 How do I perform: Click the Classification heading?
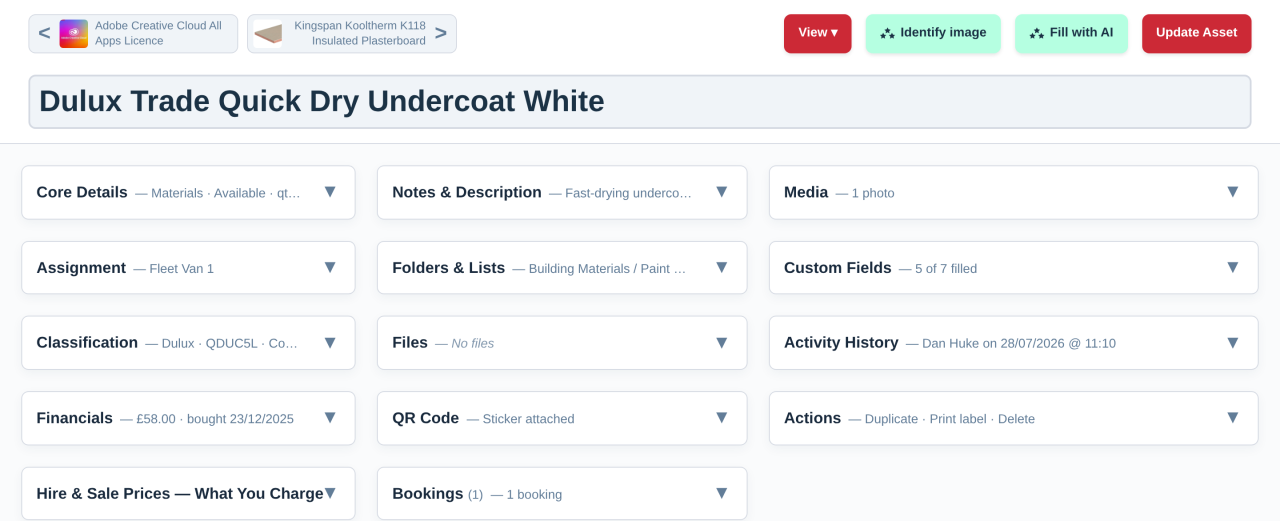pos(87,343)
